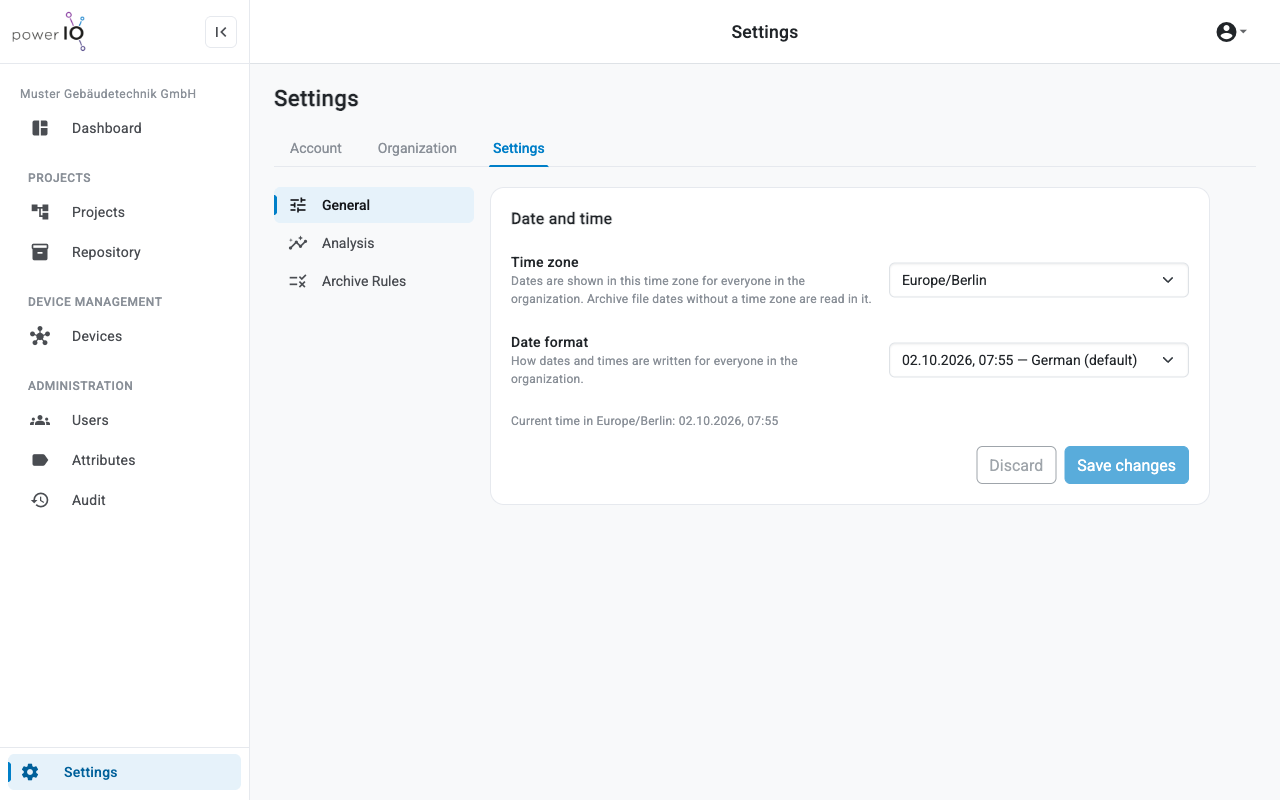
Task: Open the user account avatar menu
Action: pos(1226,32)
